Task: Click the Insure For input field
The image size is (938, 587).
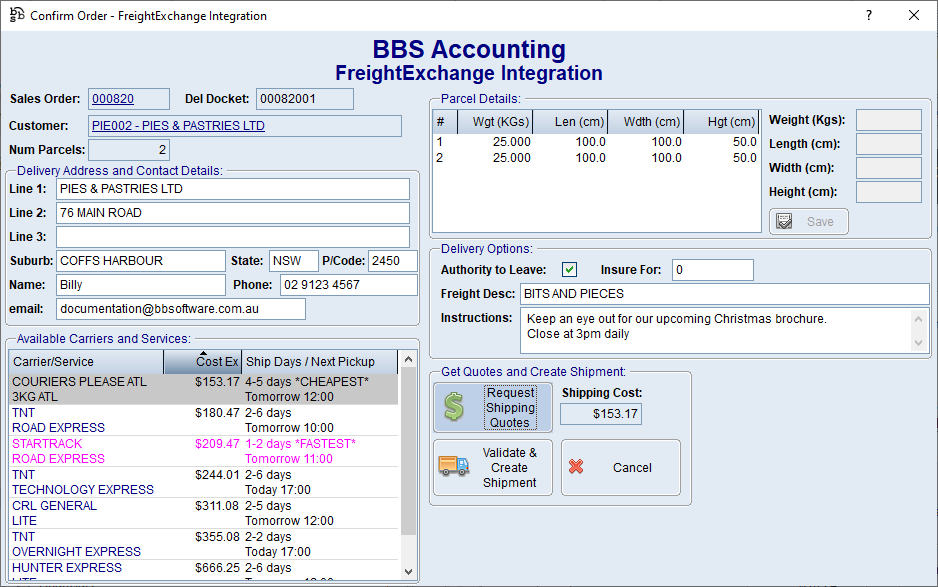Action: pos(712,270)
